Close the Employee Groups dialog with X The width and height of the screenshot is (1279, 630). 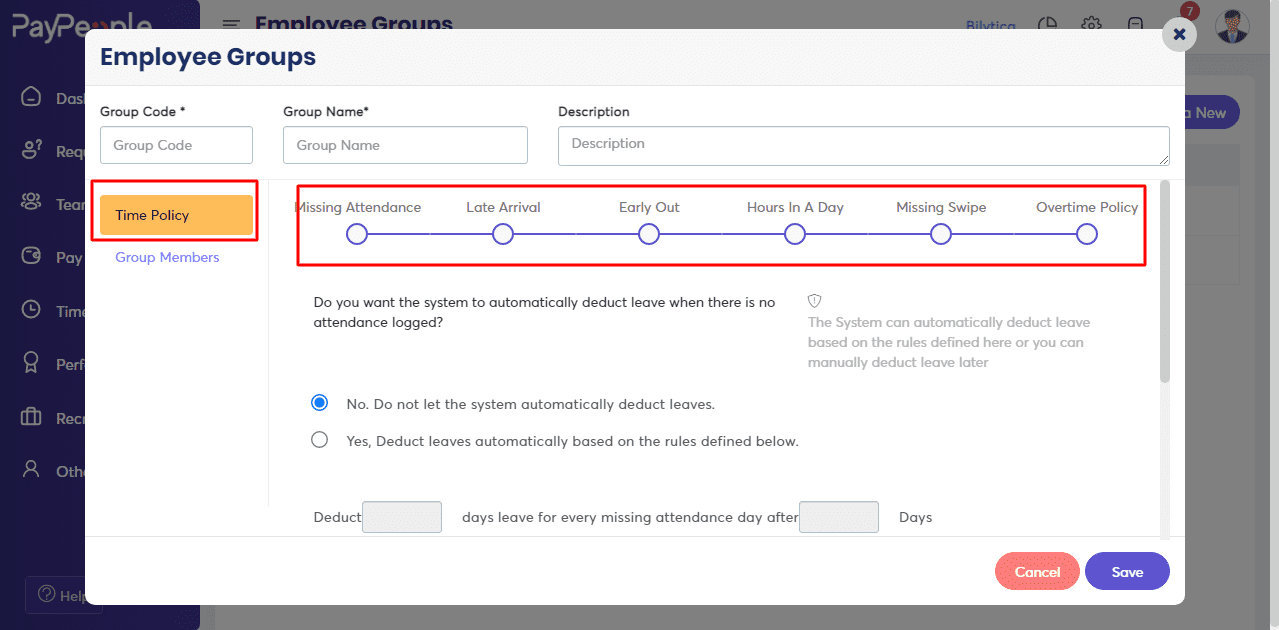pyautogui.click(x=1179, y=34)
